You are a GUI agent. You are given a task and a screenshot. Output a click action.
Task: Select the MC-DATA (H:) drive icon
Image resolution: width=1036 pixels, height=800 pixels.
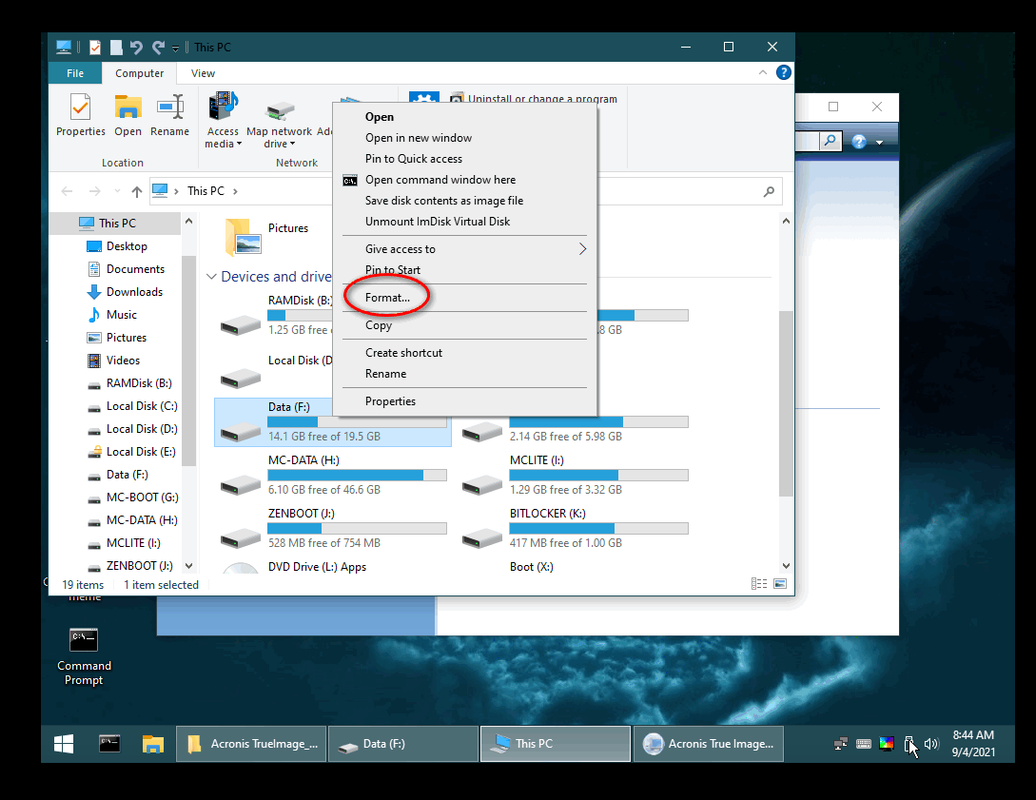(240, 486)
